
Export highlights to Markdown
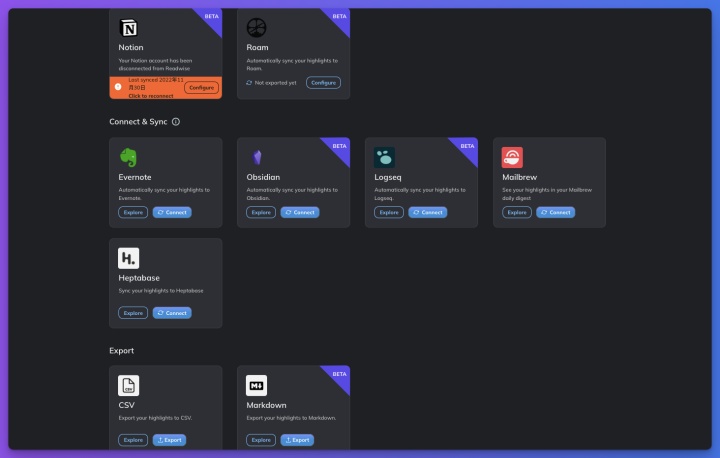tap(297, 440)
